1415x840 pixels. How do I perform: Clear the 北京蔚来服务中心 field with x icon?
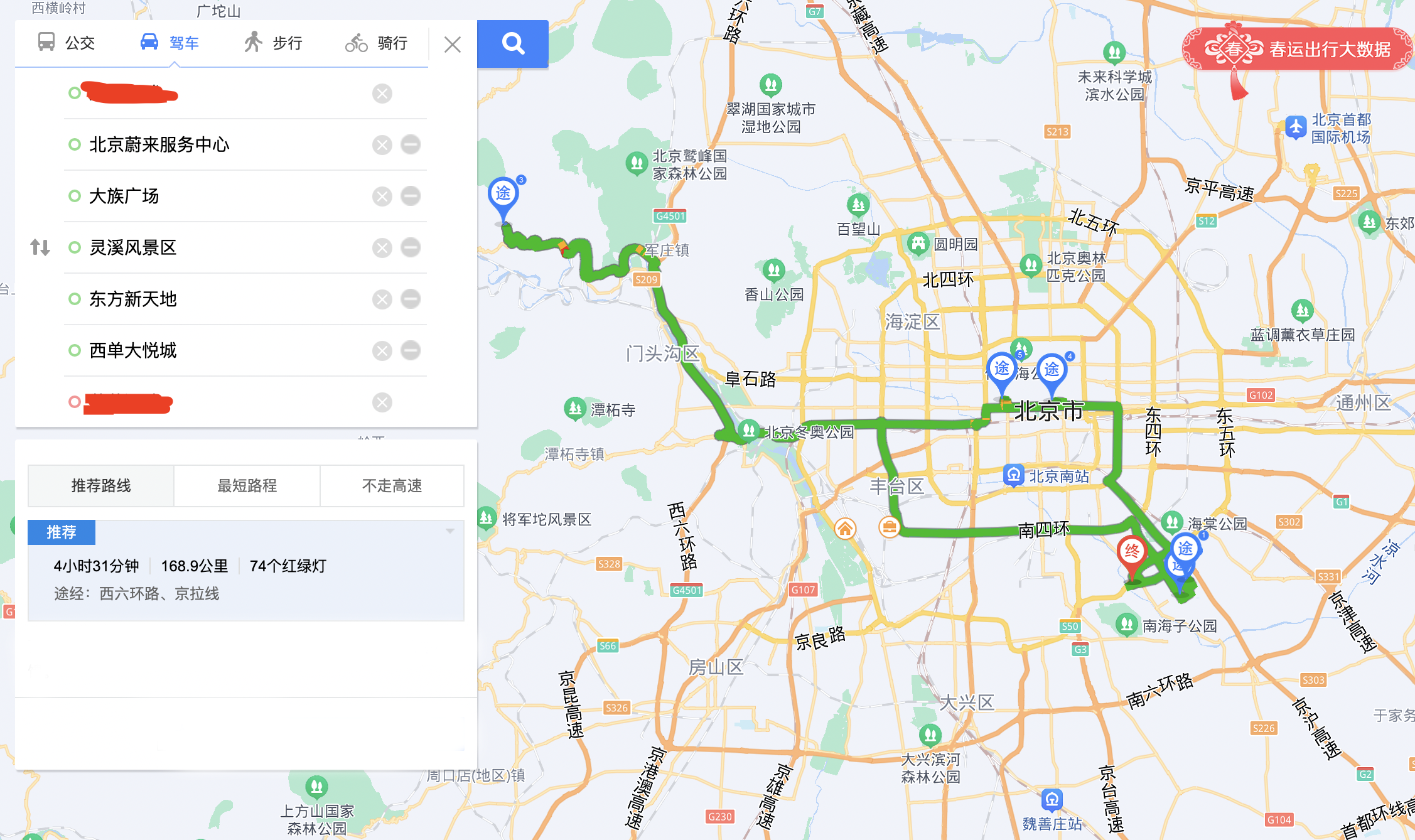[382, 145]
